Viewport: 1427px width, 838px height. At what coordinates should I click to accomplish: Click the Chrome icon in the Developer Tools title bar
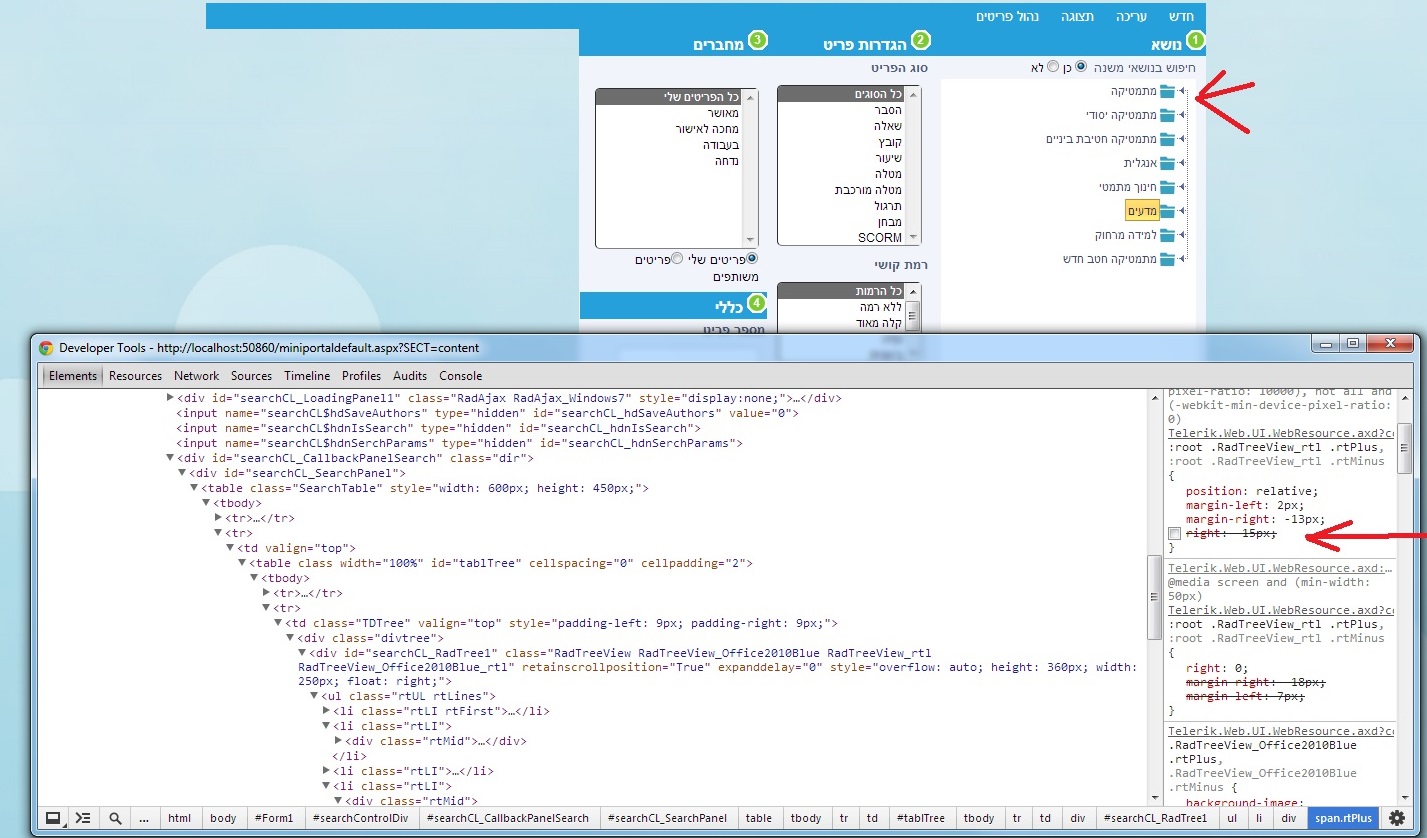(46, 348)
